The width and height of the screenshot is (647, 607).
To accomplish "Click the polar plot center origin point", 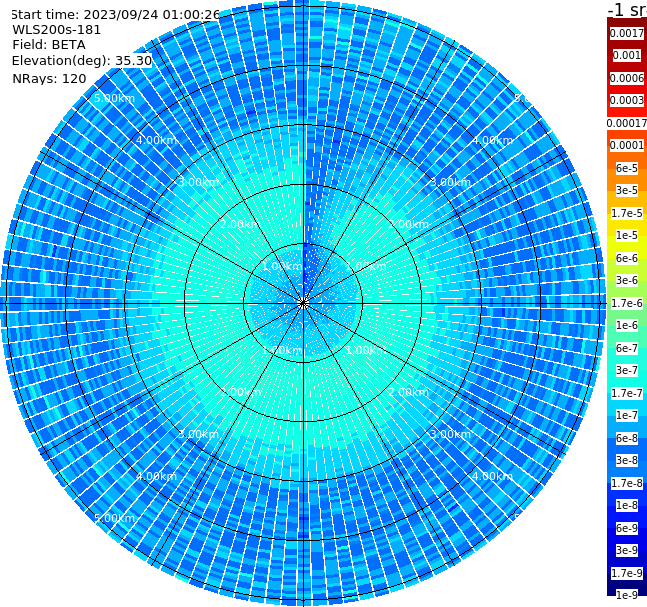I will [x=303, y=303].
